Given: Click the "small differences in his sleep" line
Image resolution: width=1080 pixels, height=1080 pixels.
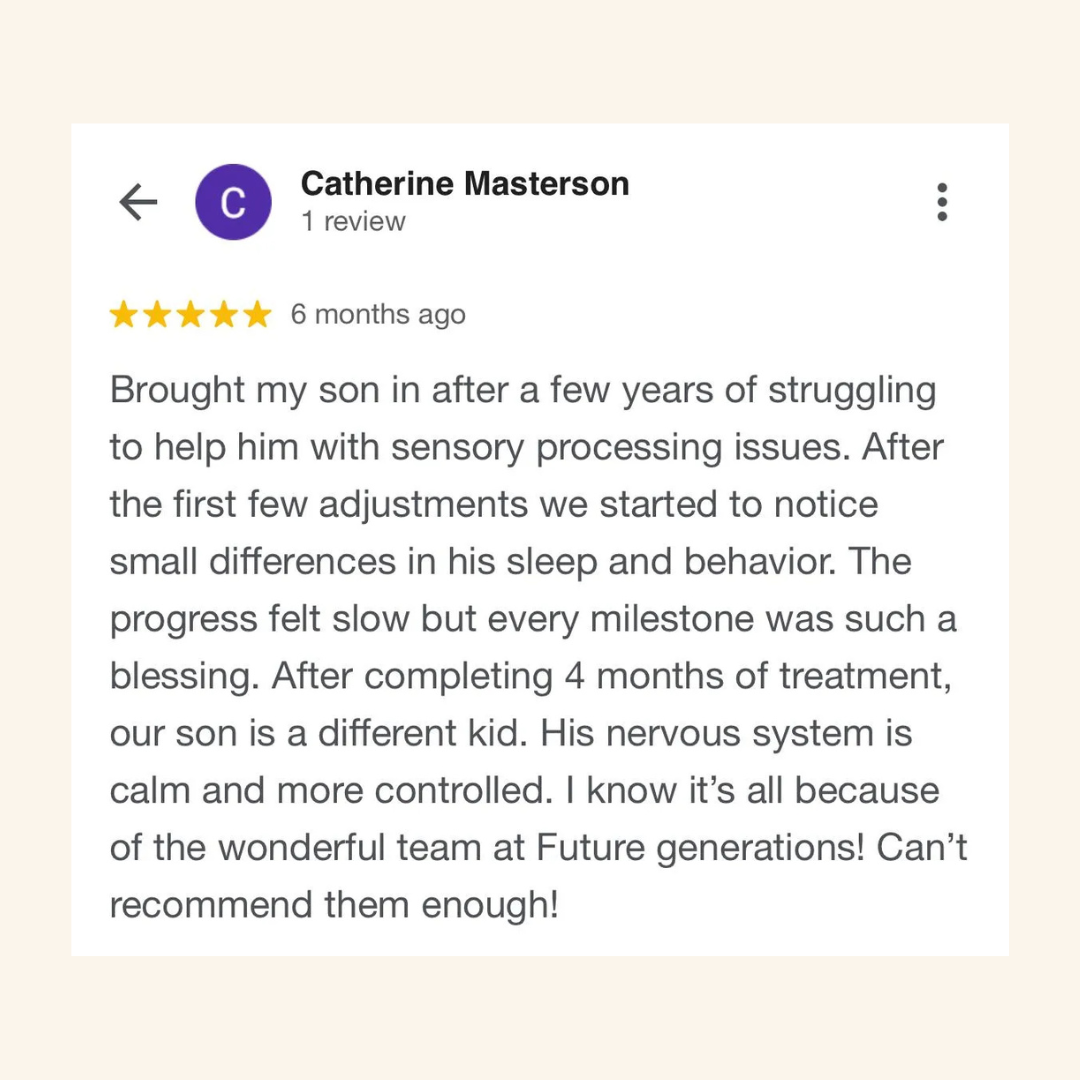Looking at the screenshot, I should tap(510, 562).
